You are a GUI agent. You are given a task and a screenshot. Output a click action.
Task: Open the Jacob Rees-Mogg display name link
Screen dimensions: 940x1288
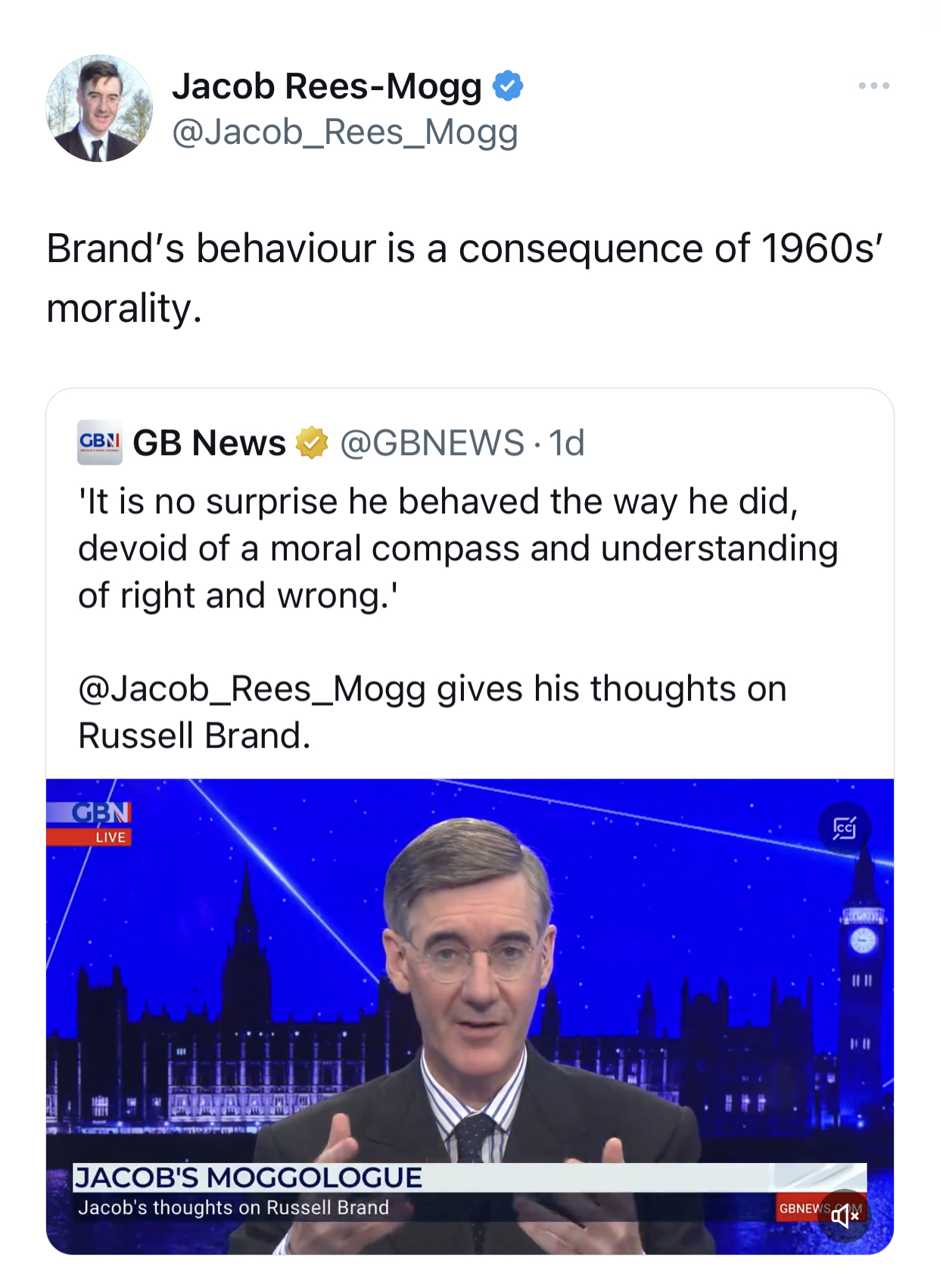pyautogui.click(x=327, y=86)
